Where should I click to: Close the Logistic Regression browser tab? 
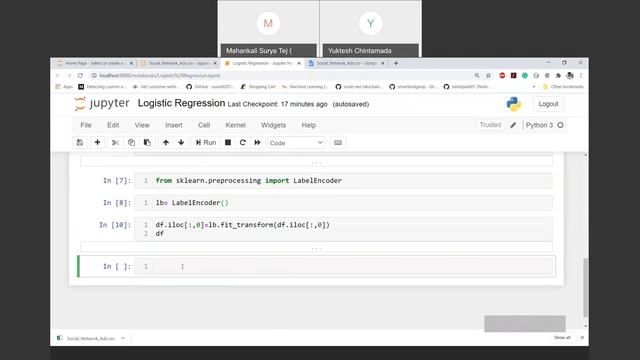click(299, 63)
